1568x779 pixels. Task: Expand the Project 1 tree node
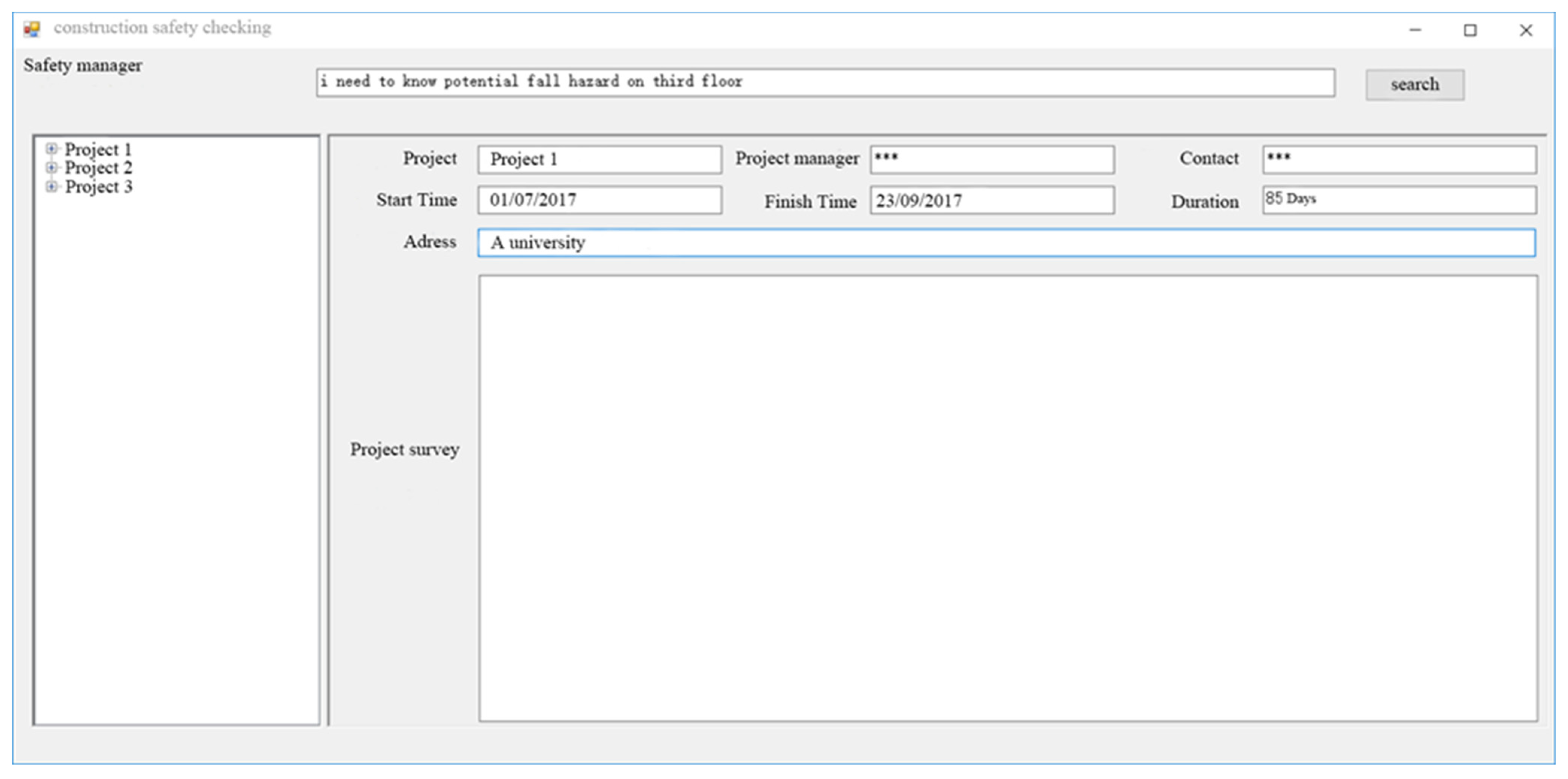click(x=52, y=149)
